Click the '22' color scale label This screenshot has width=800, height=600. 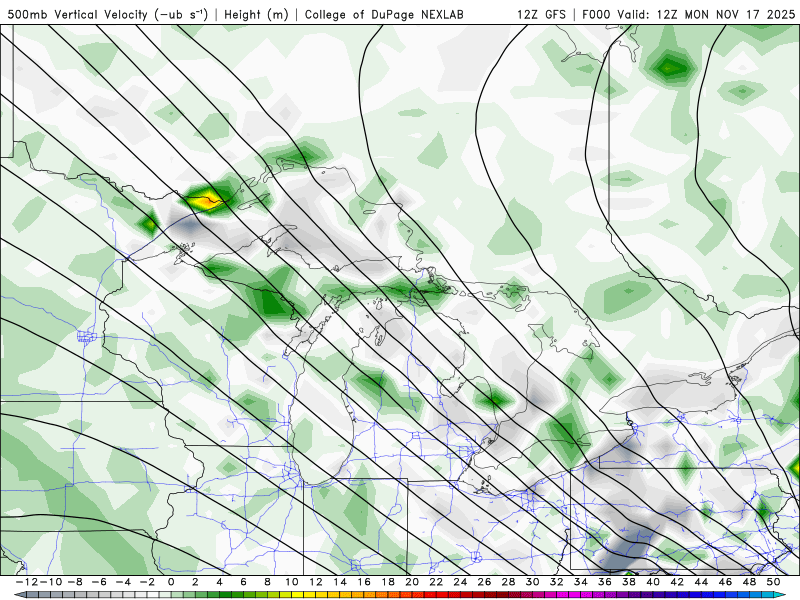click(436, 582)
